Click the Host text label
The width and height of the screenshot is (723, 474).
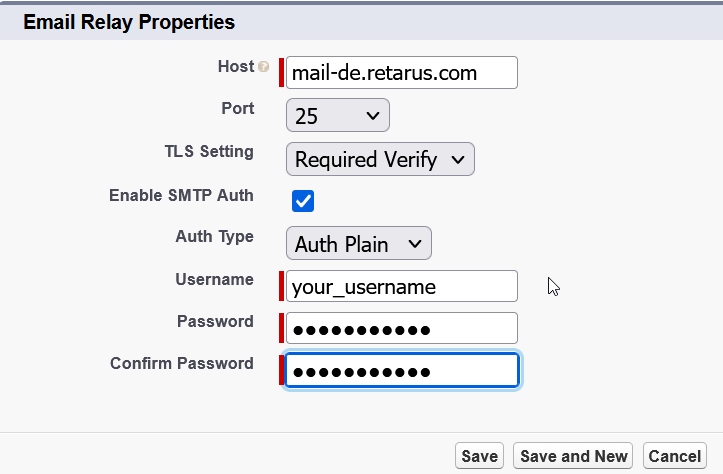click(x=235, y=67)
